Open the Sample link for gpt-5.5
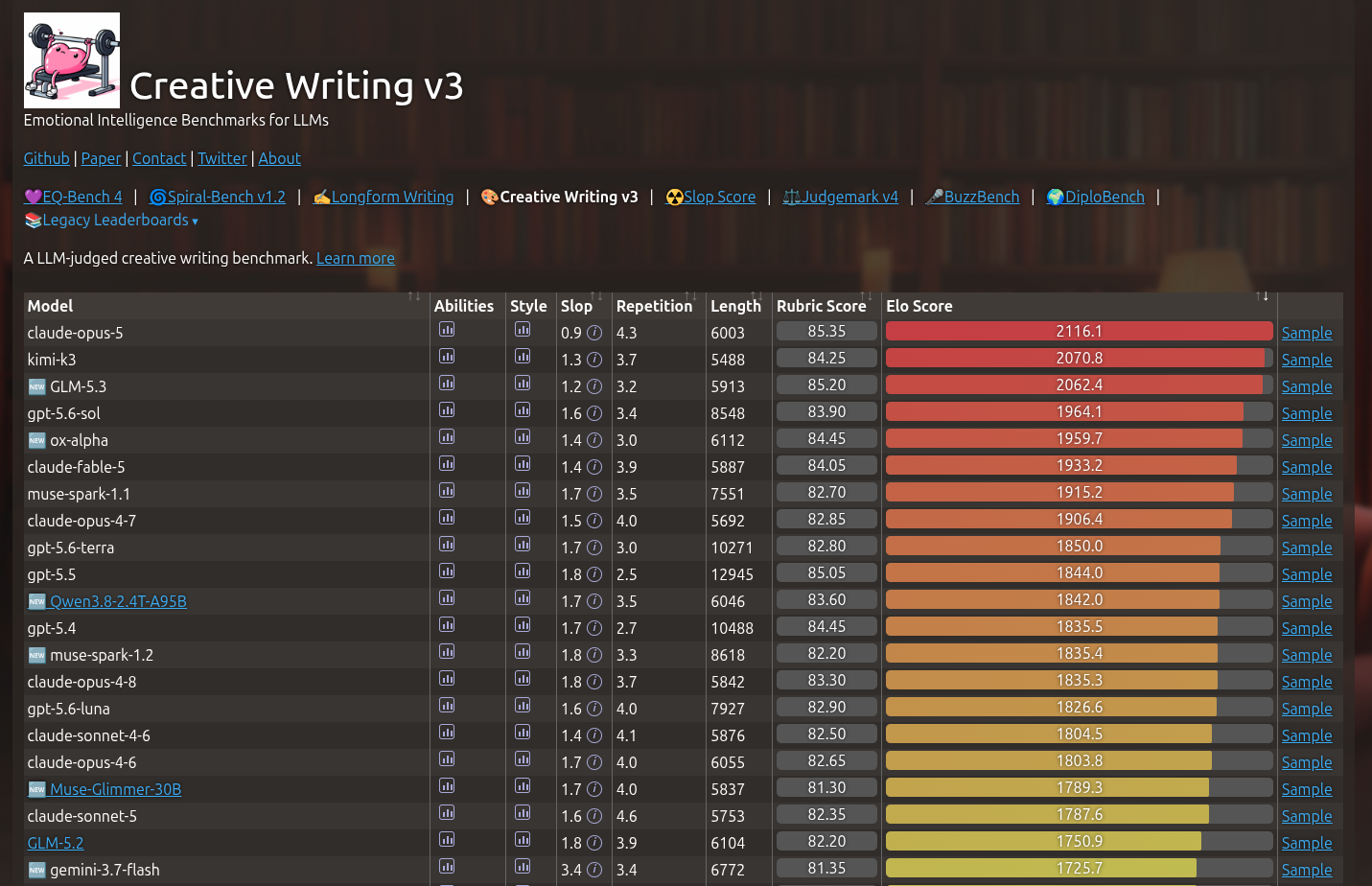1372x886 pixels. coord(1307,574)
